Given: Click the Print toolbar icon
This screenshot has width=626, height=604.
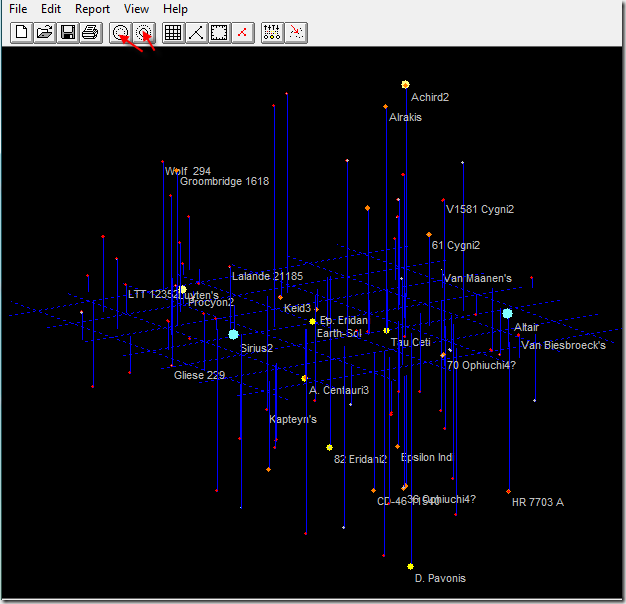Looking at the screenshot, I should (90, 33).
